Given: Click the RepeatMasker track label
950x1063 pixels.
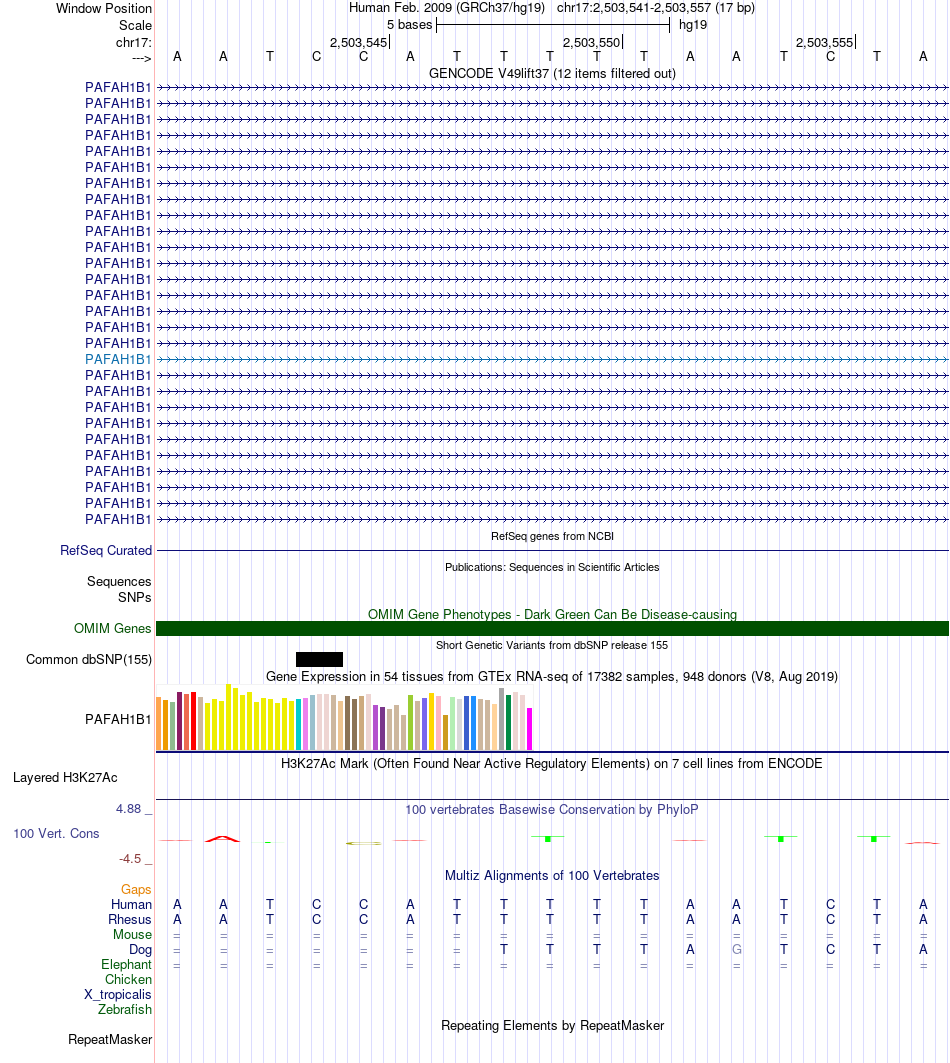Looking at the screenshot, I should (110, 1039).
